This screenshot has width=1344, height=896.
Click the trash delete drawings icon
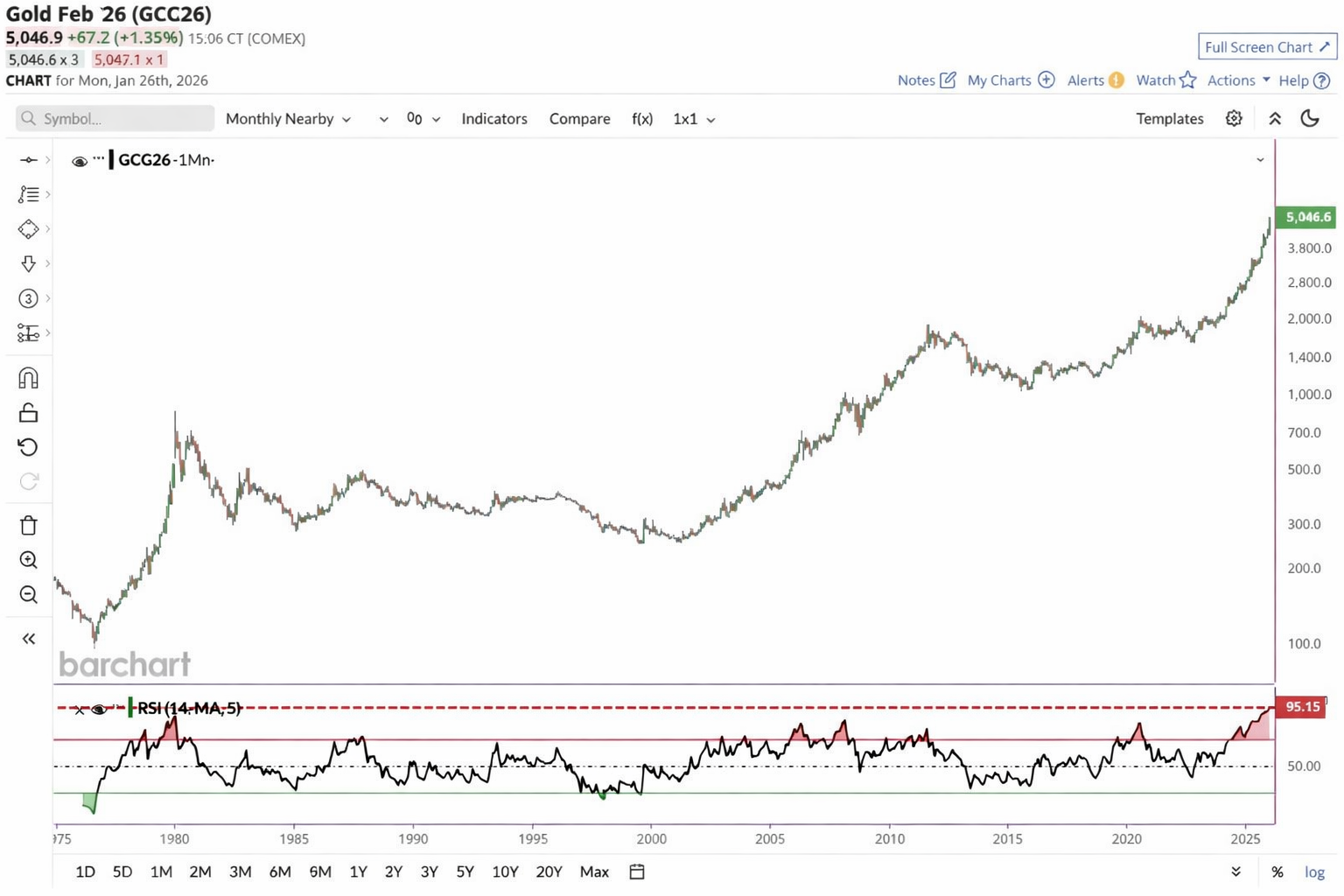[x=28, y=525]
